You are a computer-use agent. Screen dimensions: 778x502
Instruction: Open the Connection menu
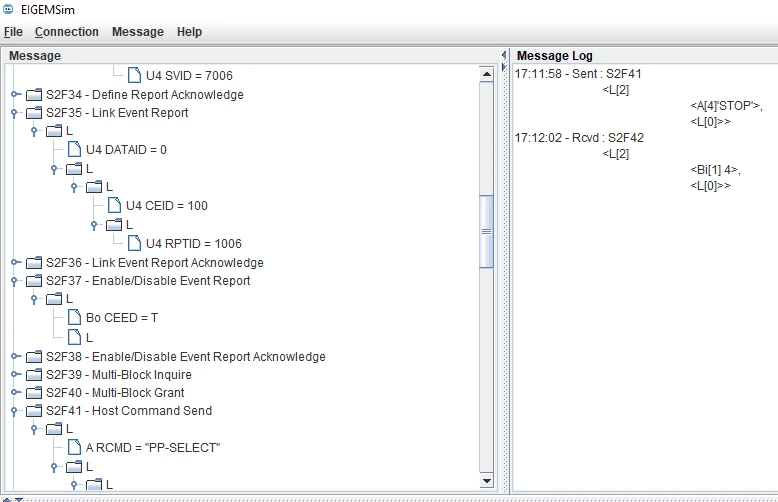(66, 32)
